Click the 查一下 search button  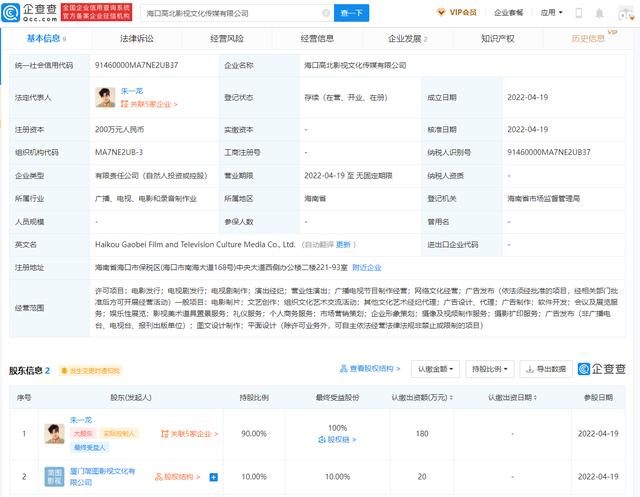(x=351, y=13)
